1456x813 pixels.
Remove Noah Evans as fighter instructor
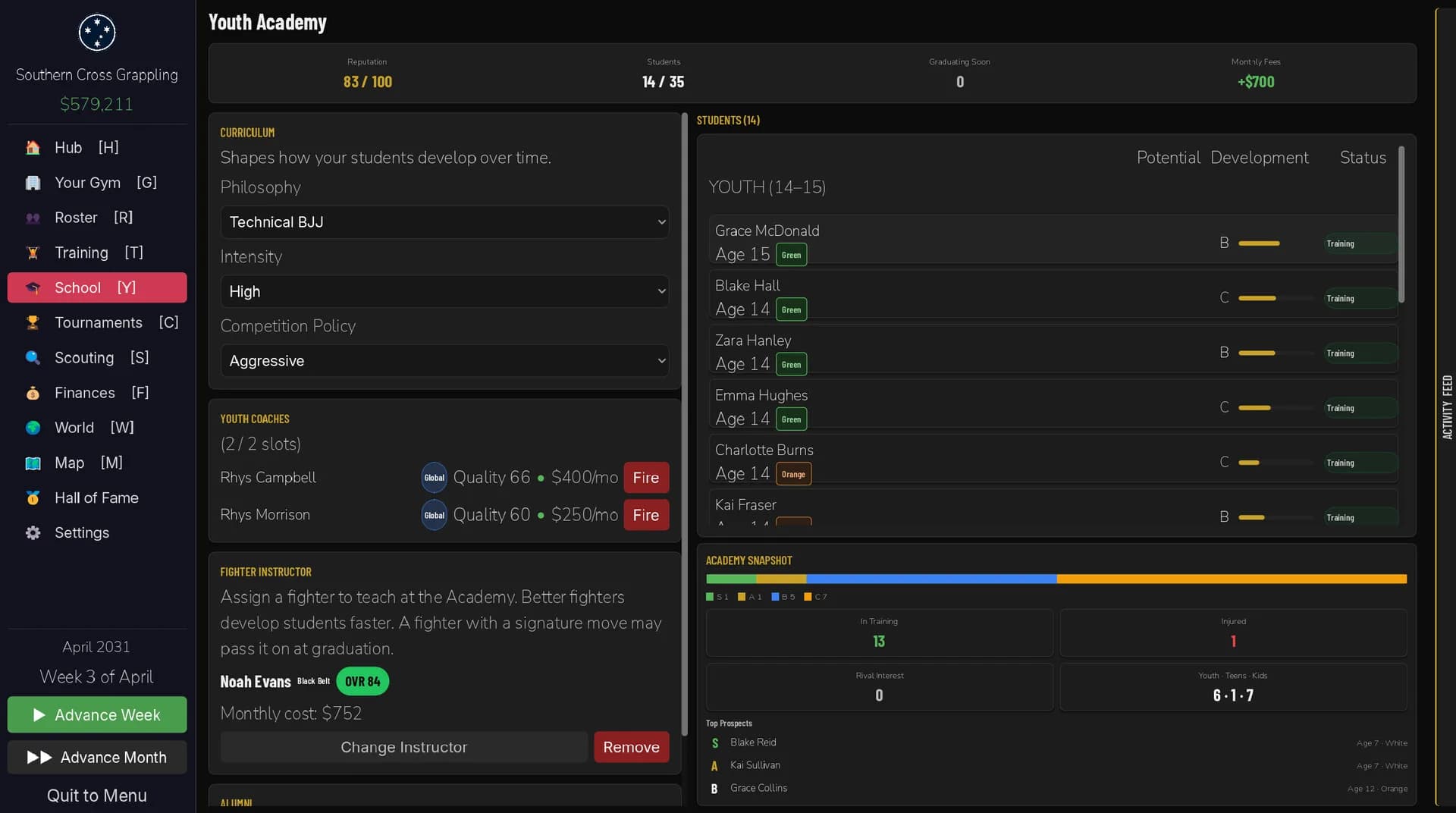pos(631,747)
